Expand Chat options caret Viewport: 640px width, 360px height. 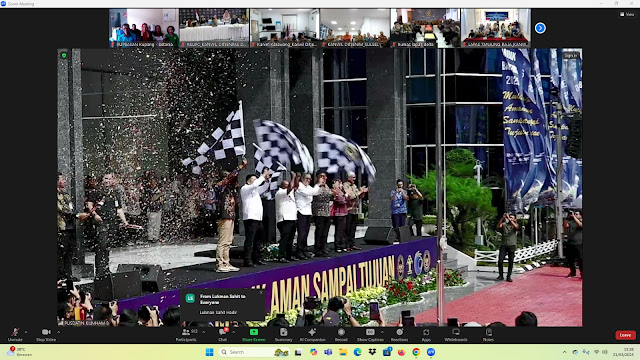pyautogui.click(x=233, y=332)
